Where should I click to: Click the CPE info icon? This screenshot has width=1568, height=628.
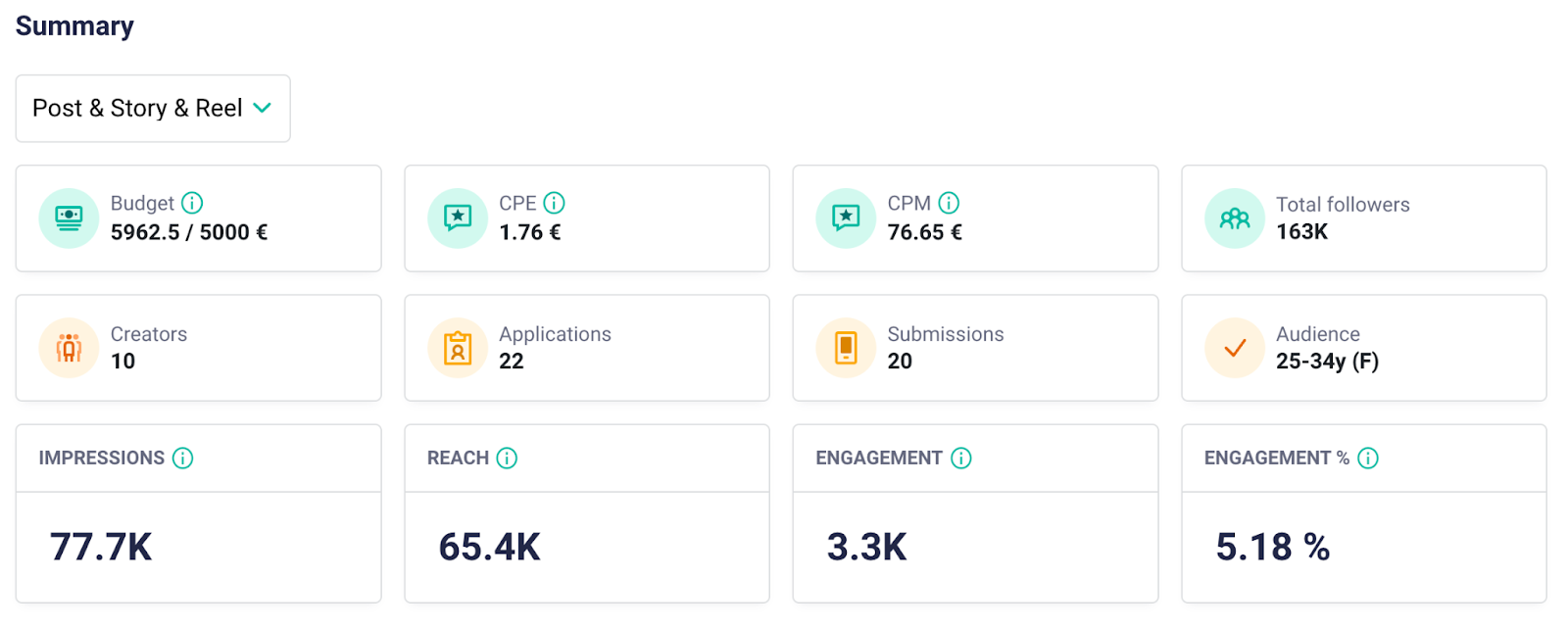(555, 203)
